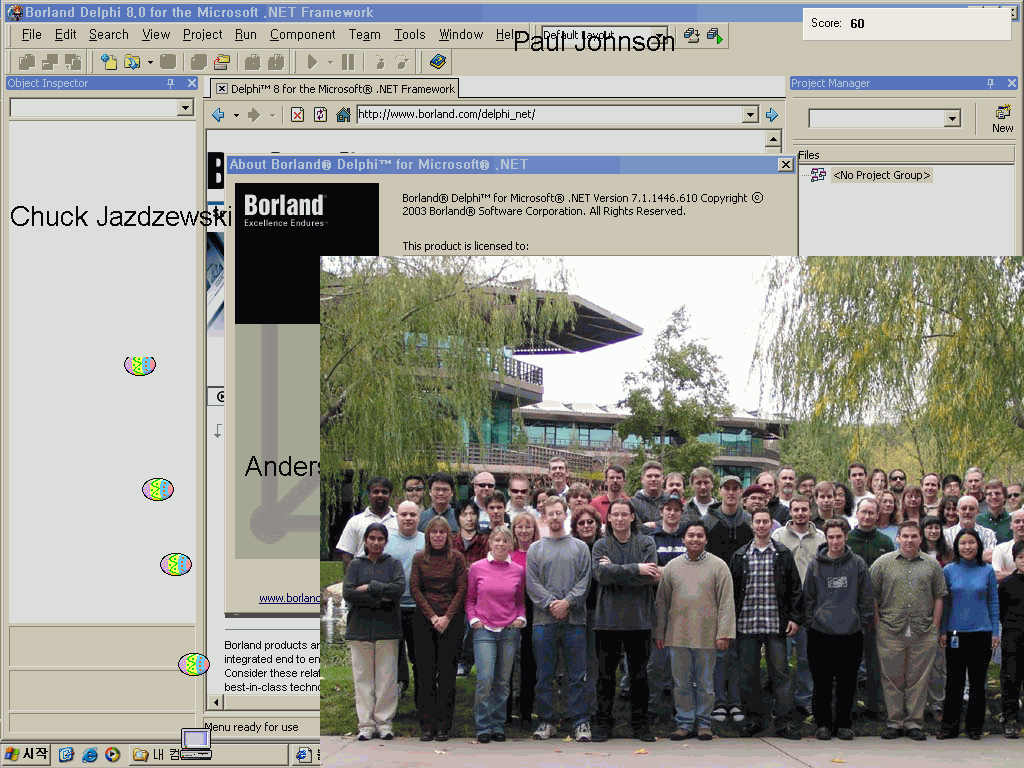Click inside the borland.com URL address field
Viewport: 1024px width, 768px height.
point(548,115)
